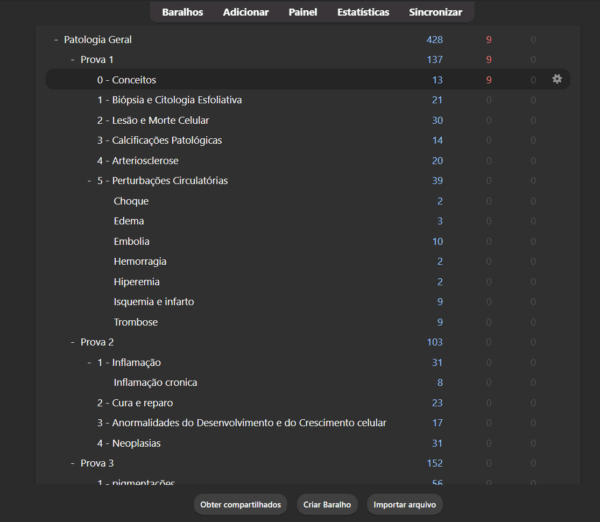This screenshot has height=522, width=600.
Task: Open the Trombose deck
Action: (135, 322)
